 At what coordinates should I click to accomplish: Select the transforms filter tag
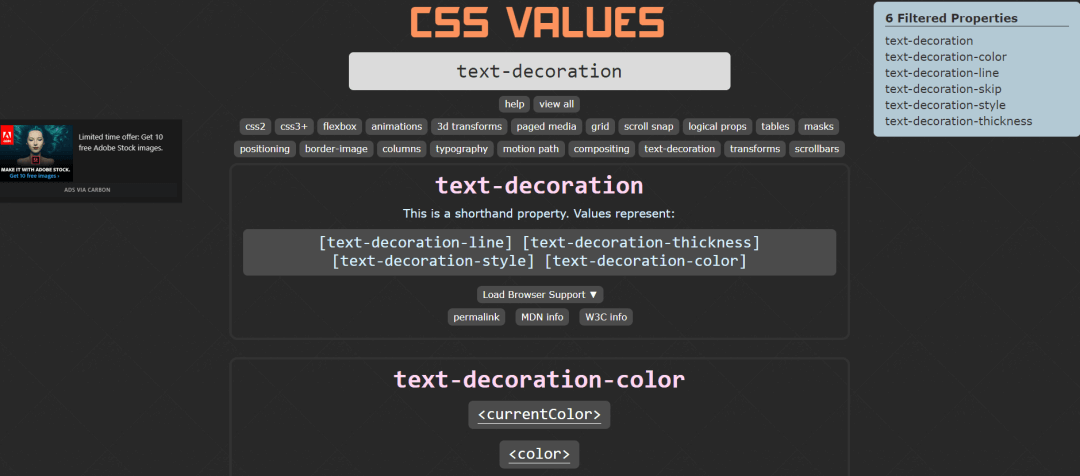755,149
